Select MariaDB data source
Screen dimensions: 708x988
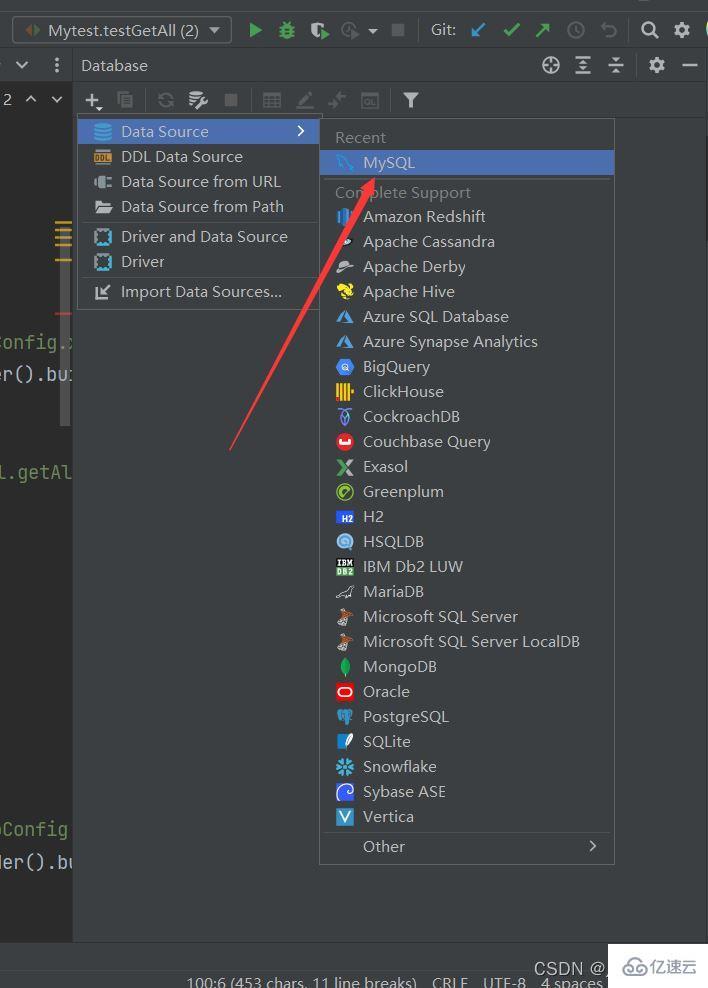tap(467, 592)
